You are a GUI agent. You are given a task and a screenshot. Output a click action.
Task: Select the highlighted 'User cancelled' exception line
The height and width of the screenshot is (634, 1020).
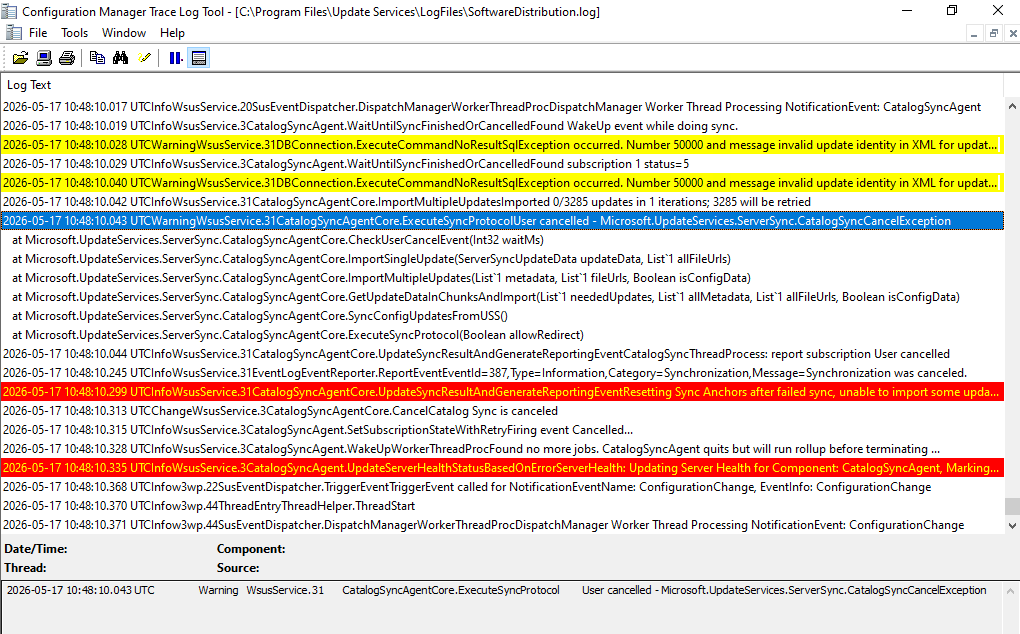click(x=502, y=221)
